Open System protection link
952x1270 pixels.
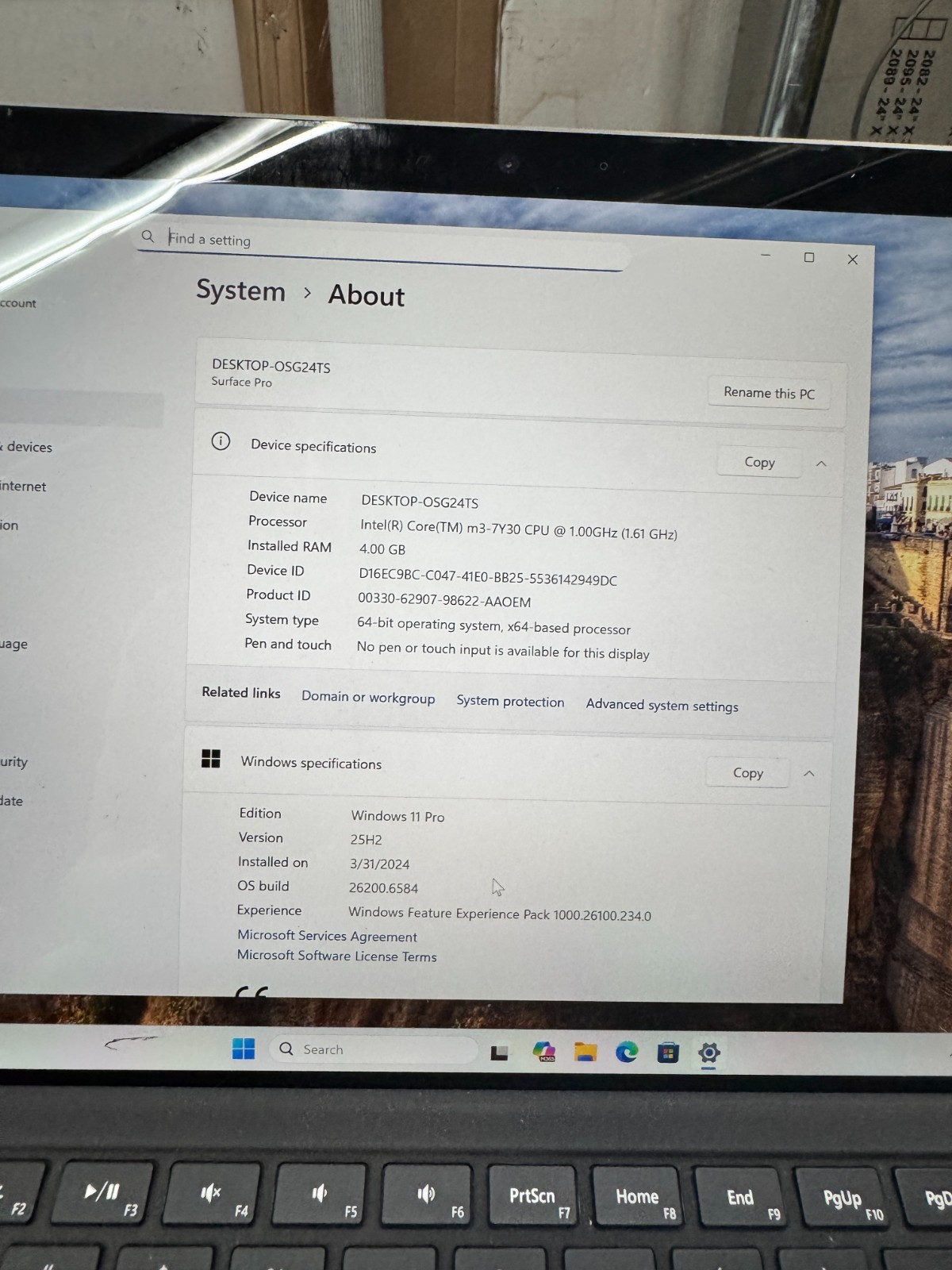click(510, 701)
